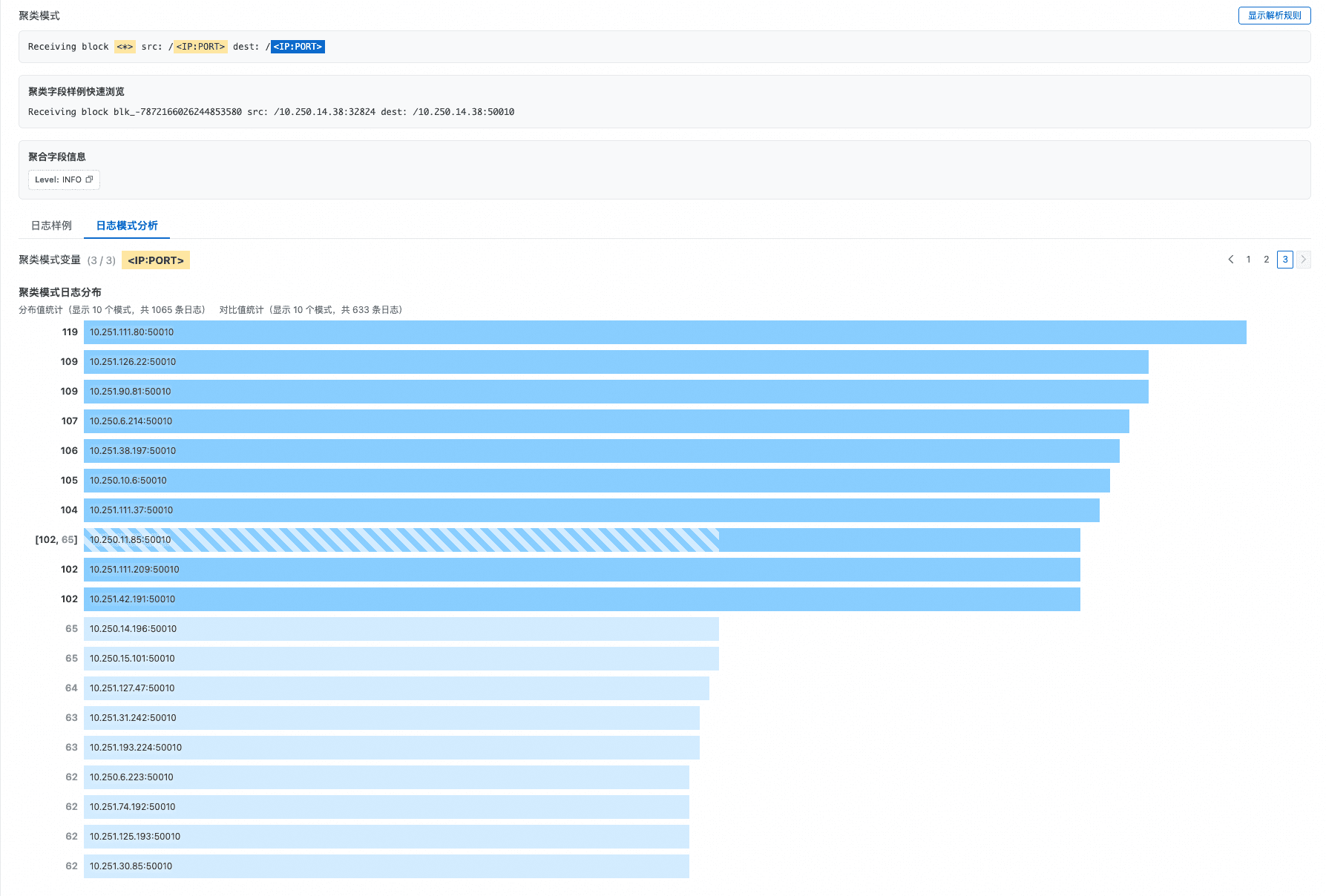This screenshot has height=896, width=1326.
Task: Select the bar for 10.250.6.214:50010
Action: click(x=605, y=421)
